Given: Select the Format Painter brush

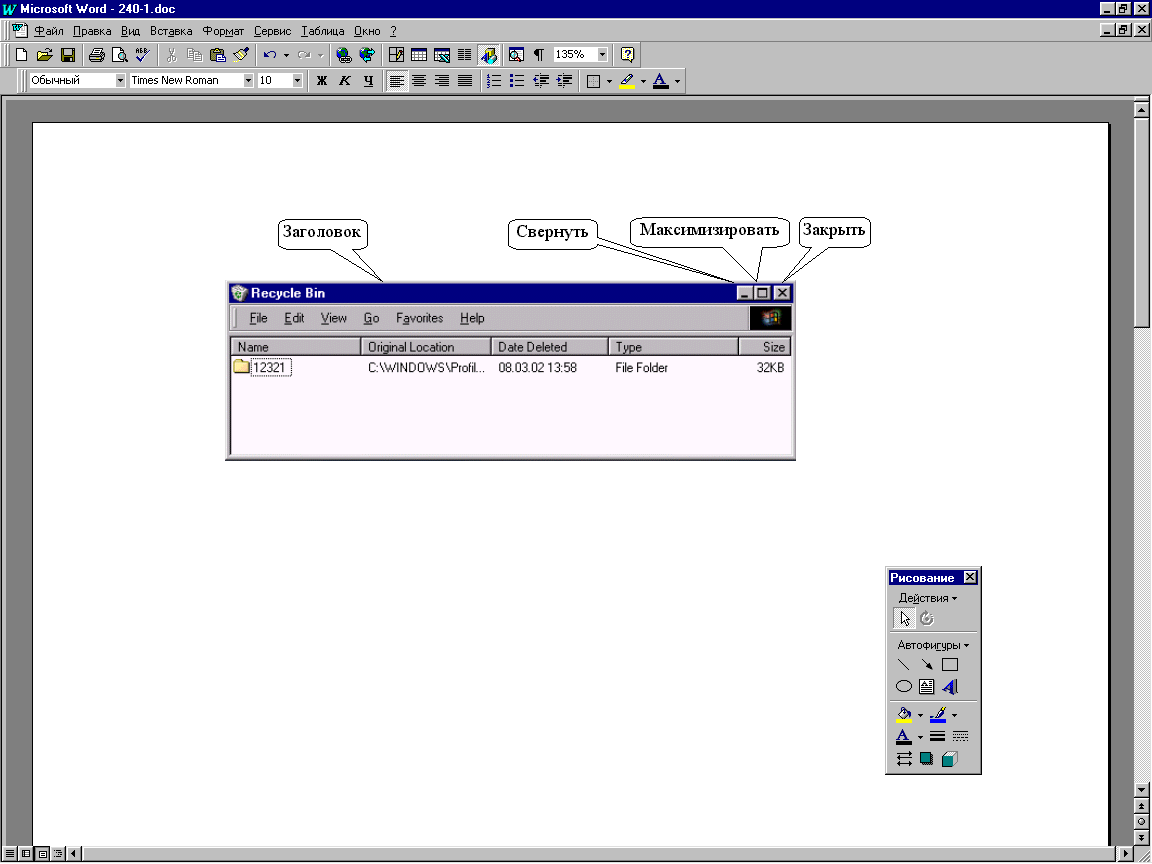Looking at the screenshot, I should click(241, 54).
